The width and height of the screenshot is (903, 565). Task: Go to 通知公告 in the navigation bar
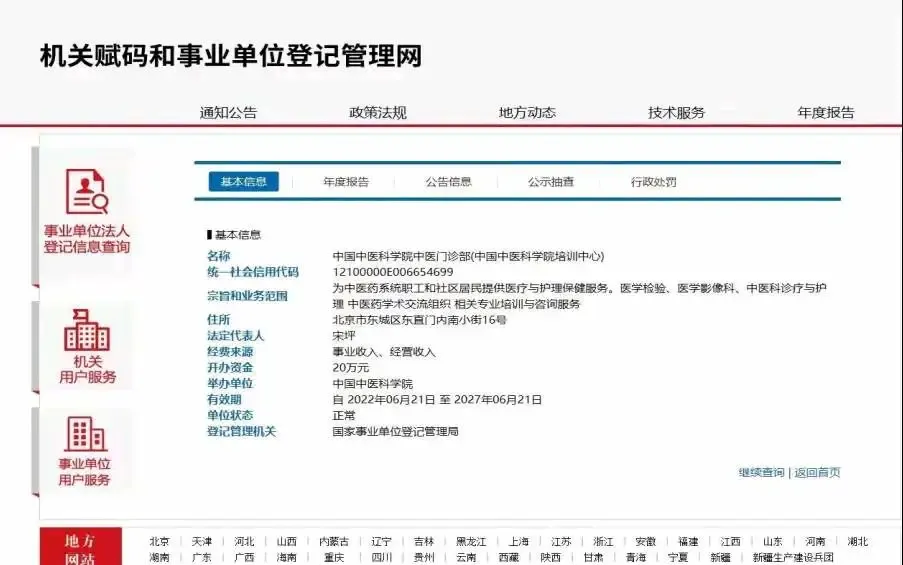(228, 112)
